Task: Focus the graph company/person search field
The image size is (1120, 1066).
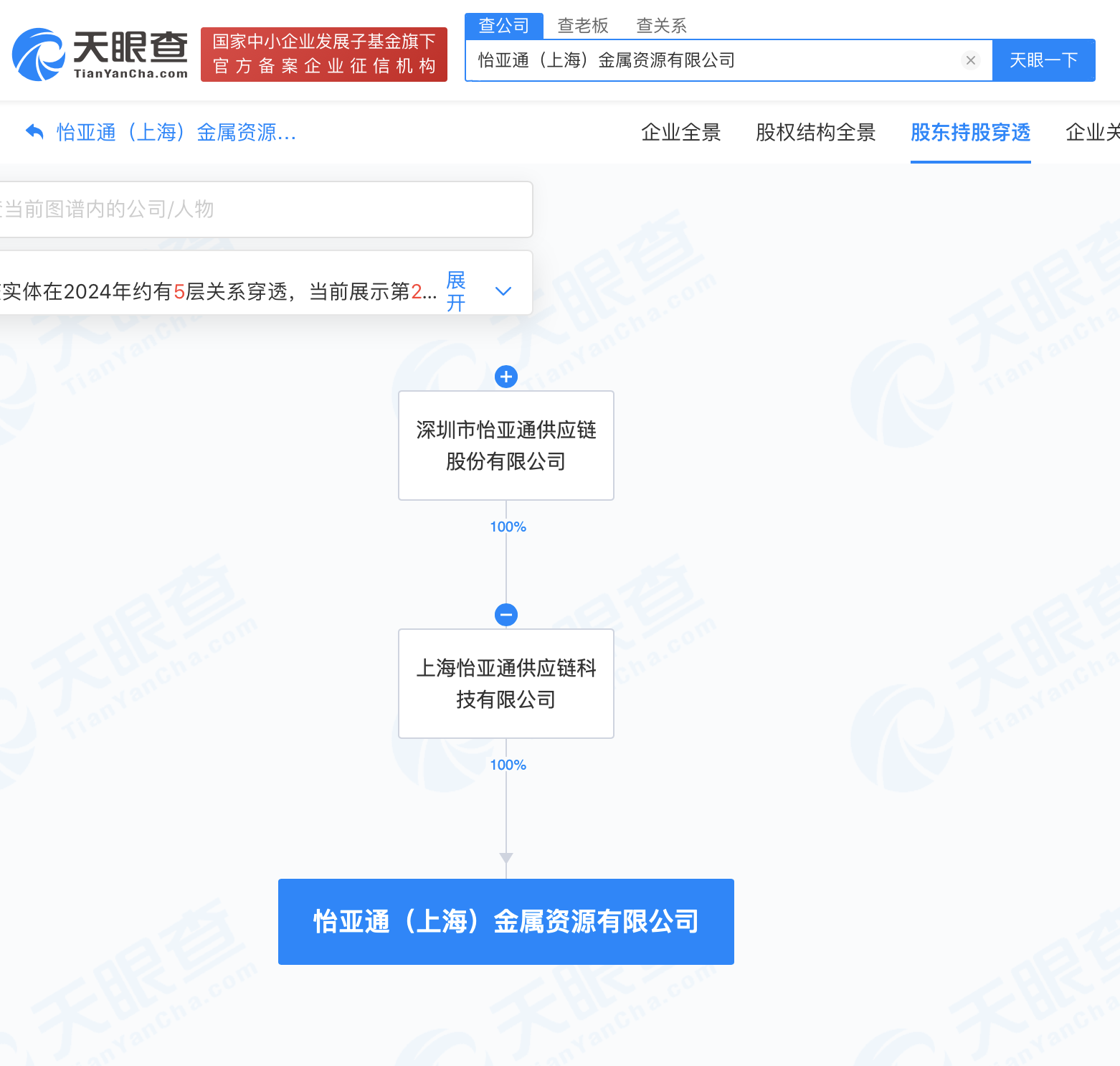Action: point(265,209)
